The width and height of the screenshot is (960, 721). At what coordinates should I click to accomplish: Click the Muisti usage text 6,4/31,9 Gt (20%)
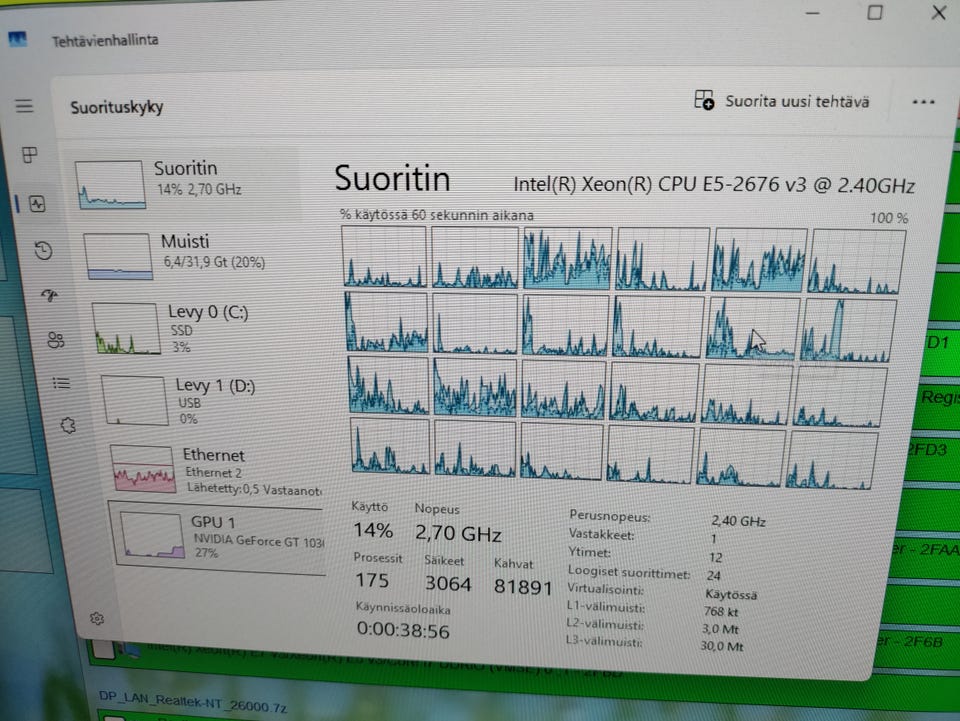coord(214,262)
